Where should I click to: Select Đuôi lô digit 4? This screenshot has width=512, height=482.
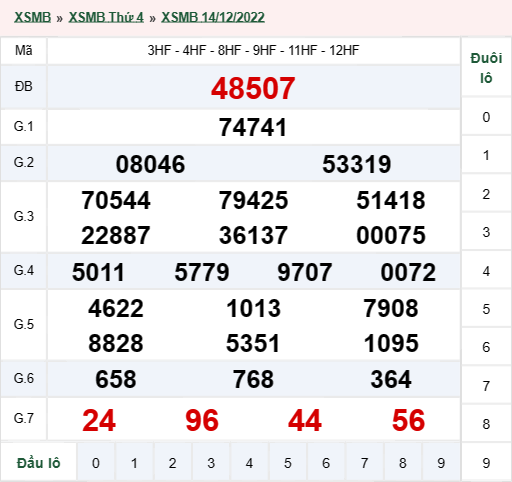click(x=486, y=271)
